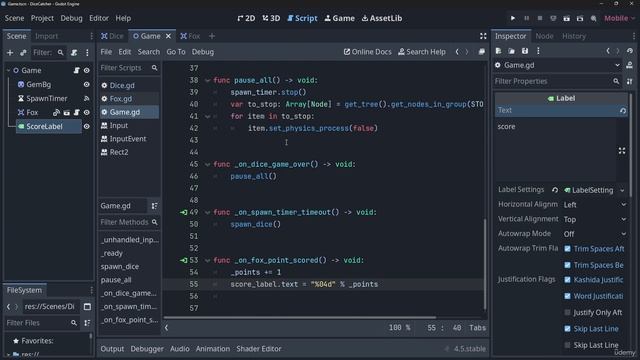Image resolution: width=640 pixels, height=360 pixels.
Task: Open AssetLib workspace
Action: (382, 18)
